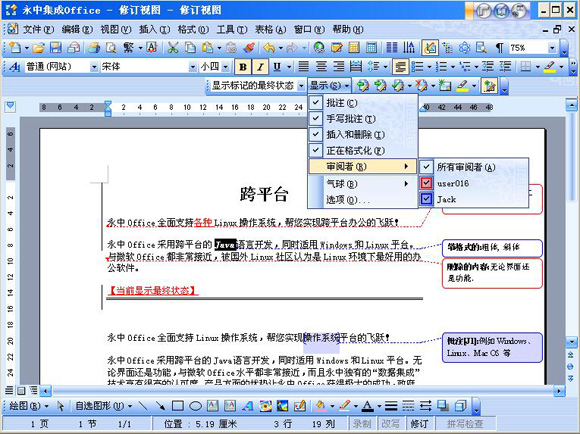
Task: Toggle 所有审阅者(A) checkbox
Action: tap(474, 167)
